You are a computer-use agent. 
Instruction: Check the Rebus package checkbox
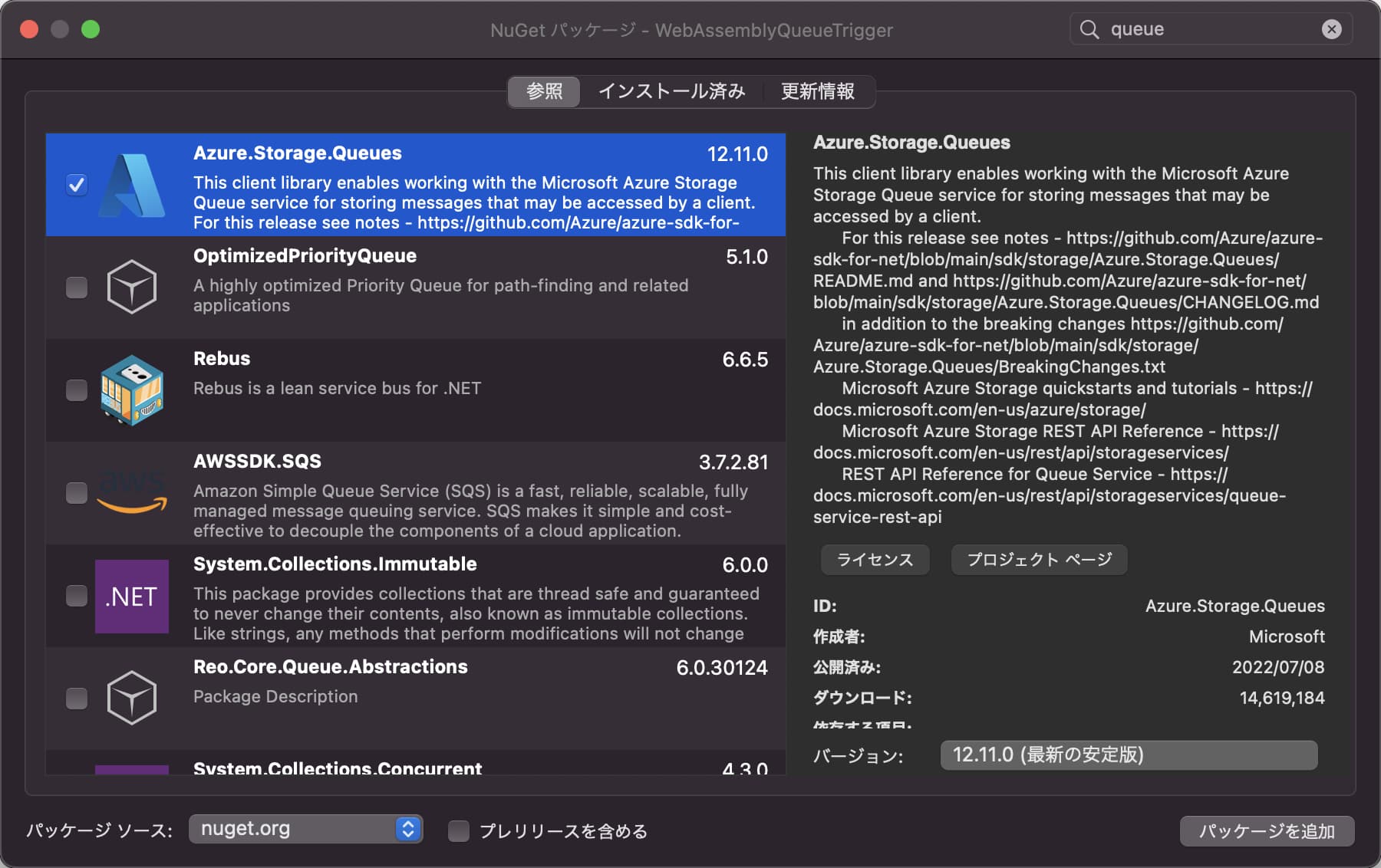[77, 390]
